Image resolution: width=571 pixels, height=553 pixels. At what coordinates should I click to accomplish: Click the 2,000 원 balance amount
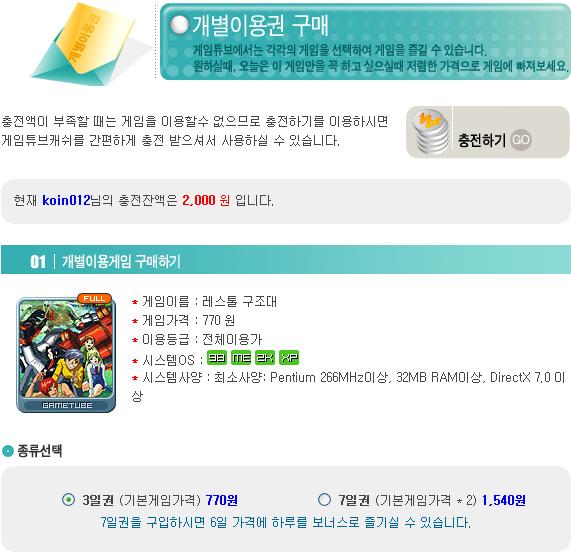pos(206,200)
